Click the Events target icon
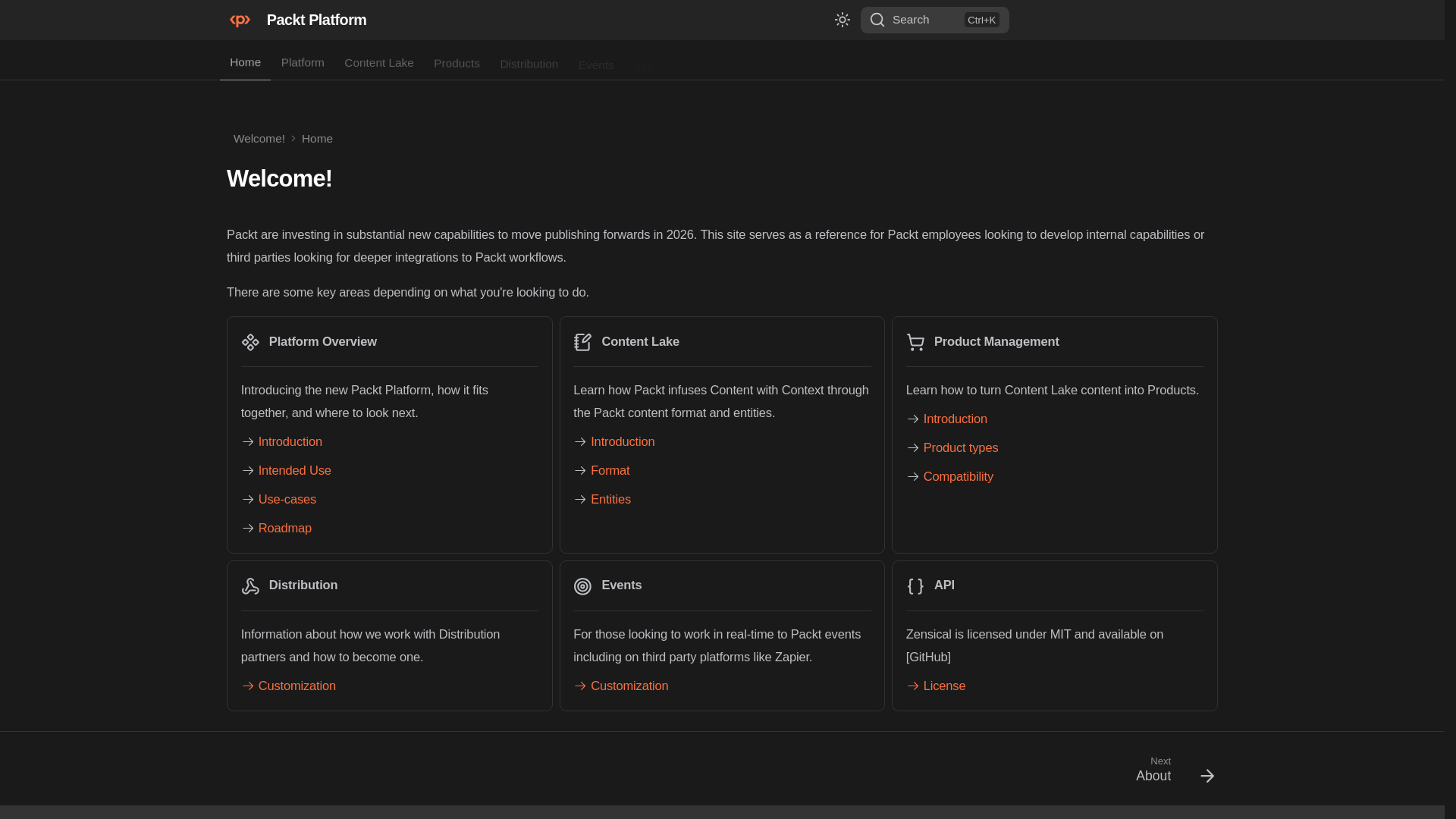 coord(582,586)
